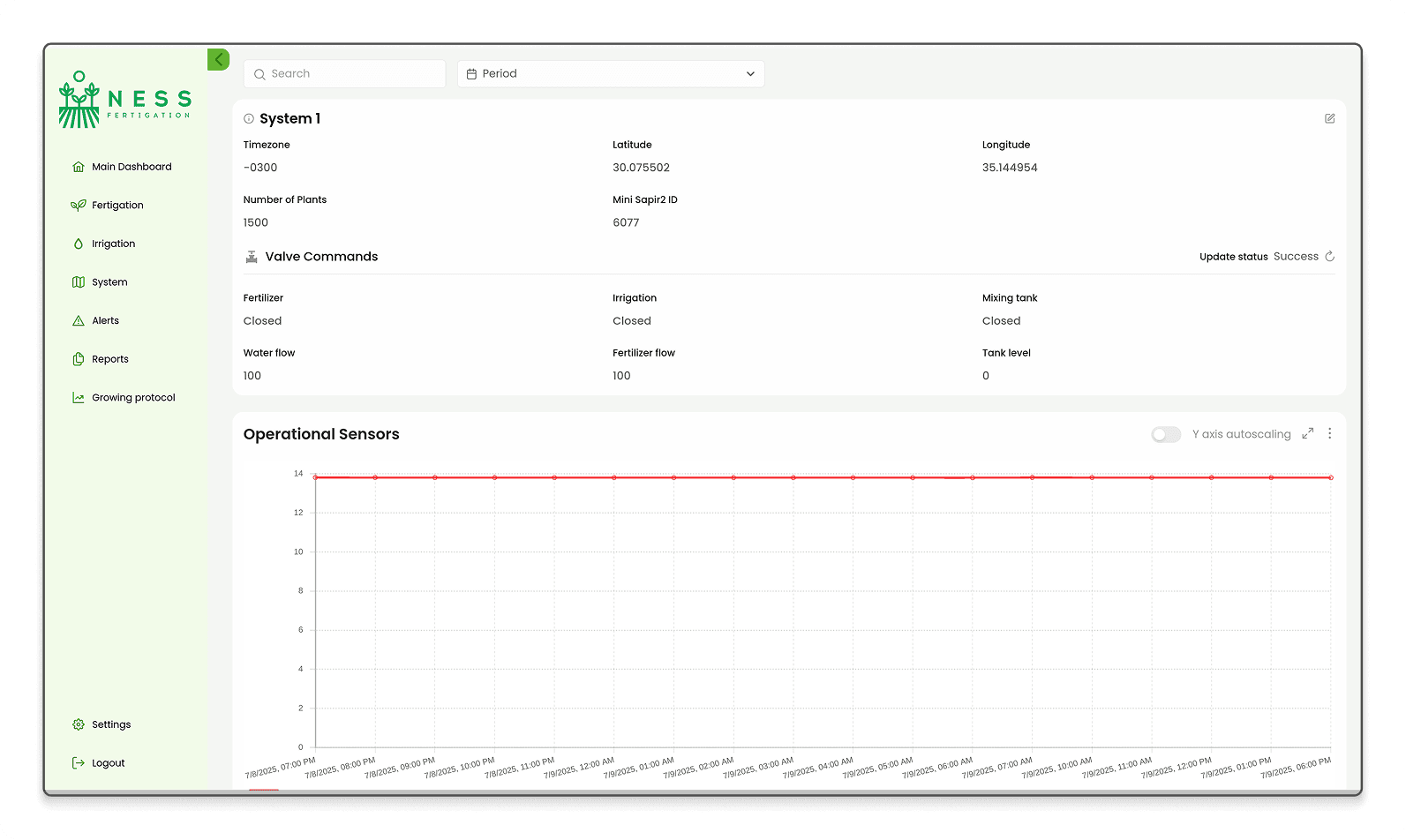Click the Logout arrow icon
Viewport: 1406px width, 840px height.
[79, 763]
